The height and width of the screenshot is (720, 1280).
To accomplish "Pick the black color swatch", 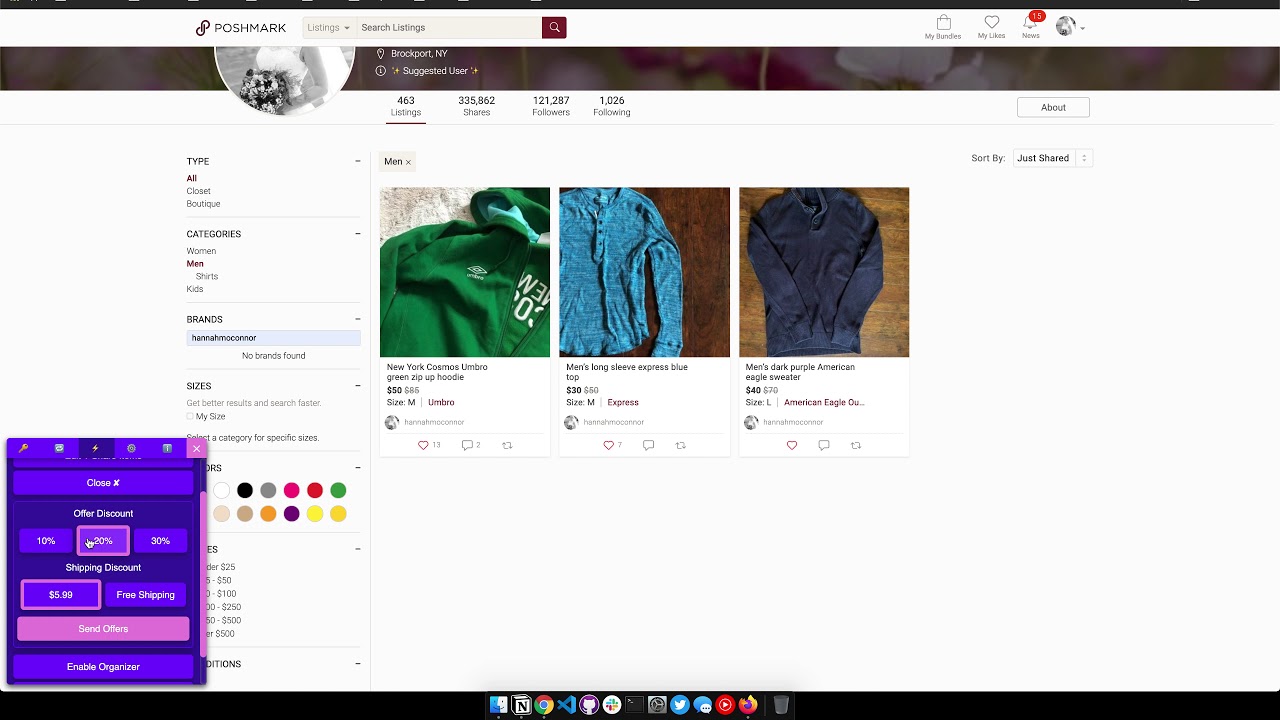I will click(245, 490).
